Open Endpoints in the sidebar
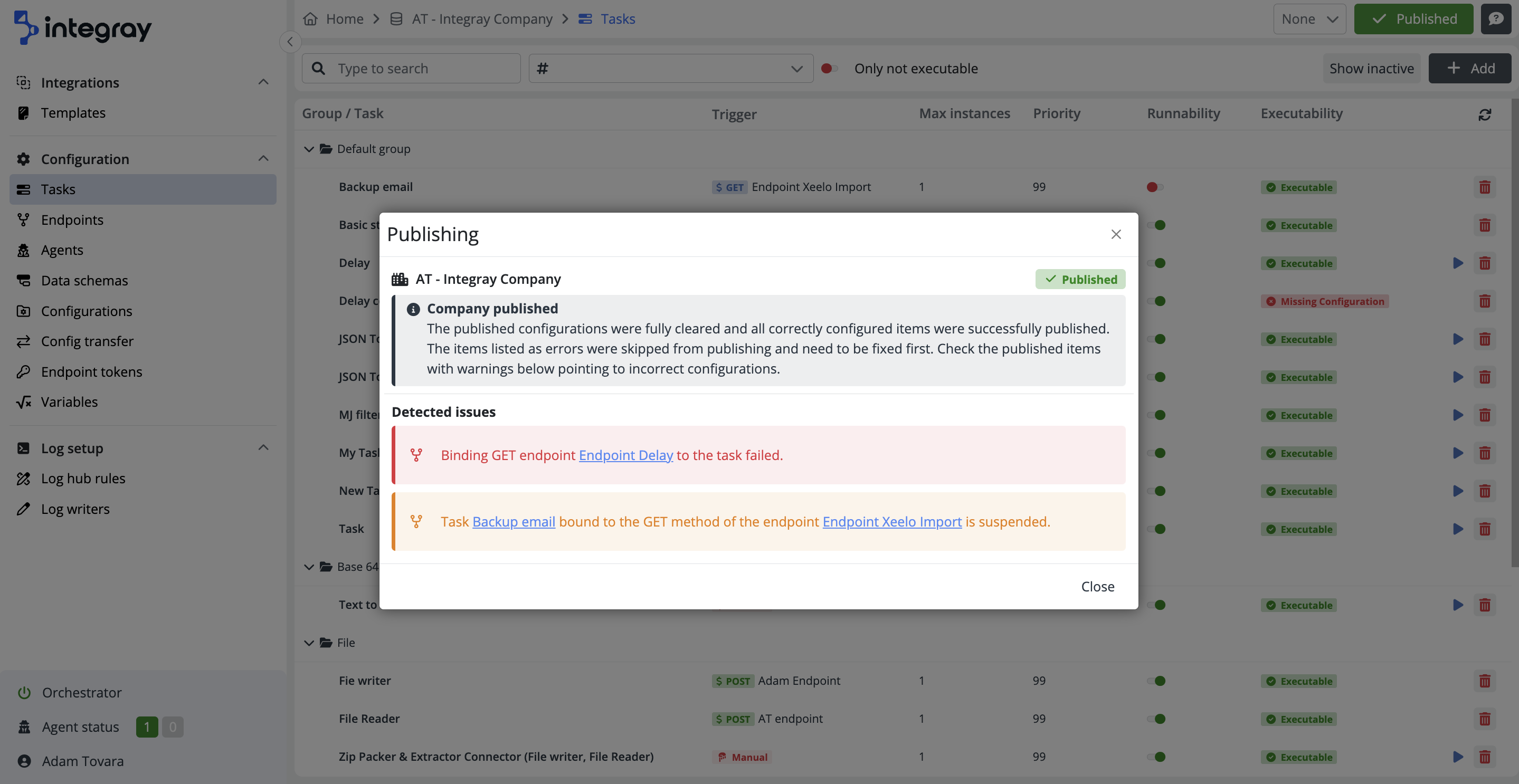Image resolution: width=1519 pixels, height=784 pixels. [x=72, y=220]
